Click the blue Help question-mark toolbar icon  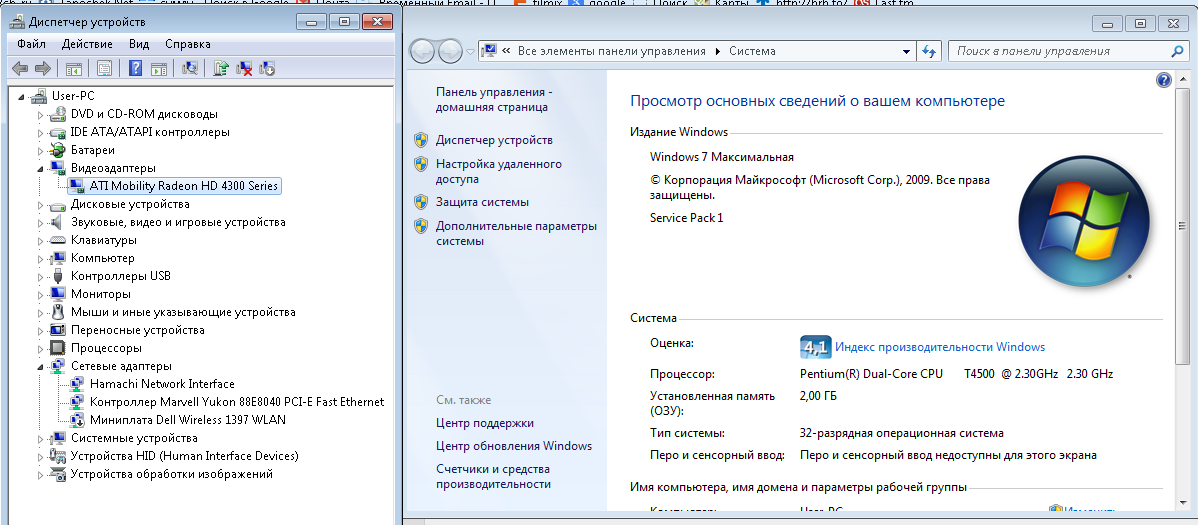(x=136, y=69)
